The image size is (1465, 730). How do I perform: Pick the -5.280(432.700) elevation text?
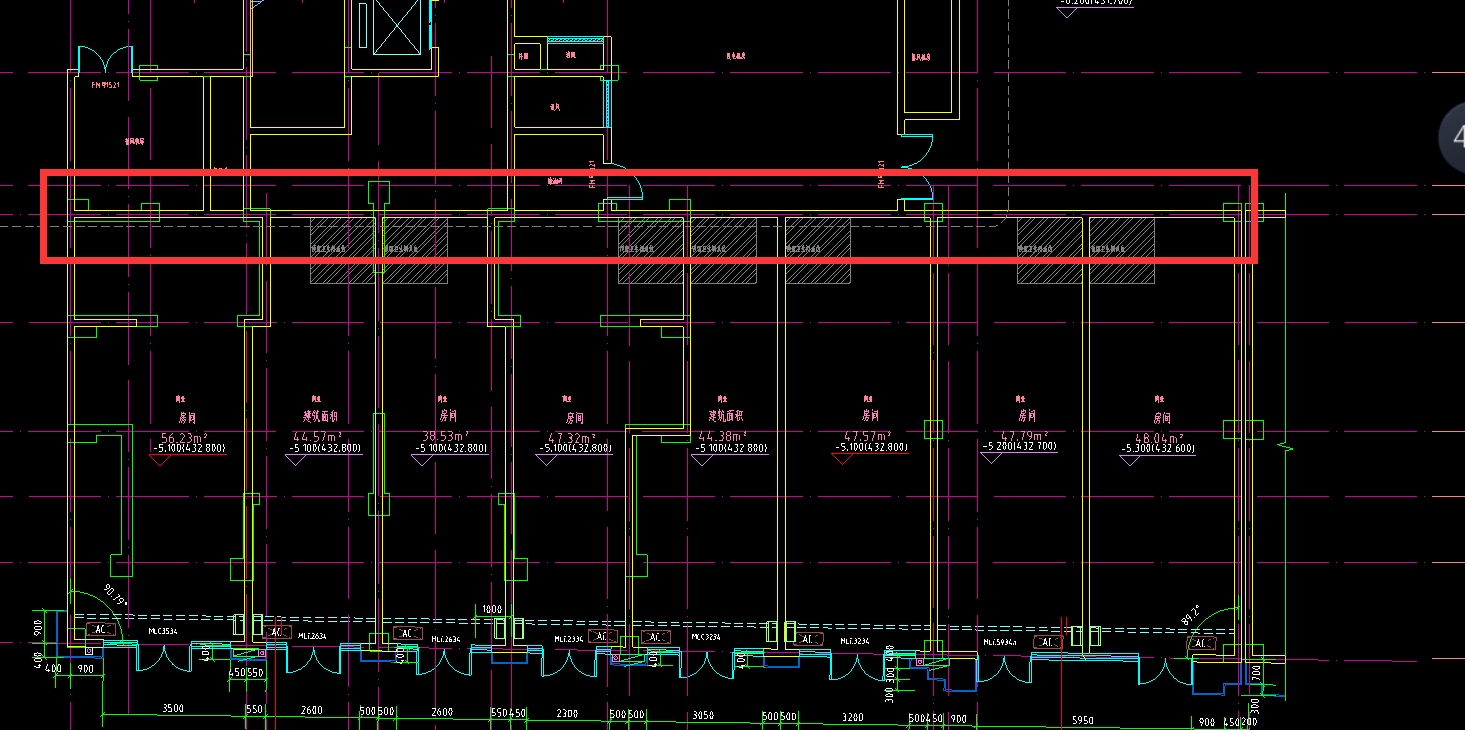(1020, 447)
